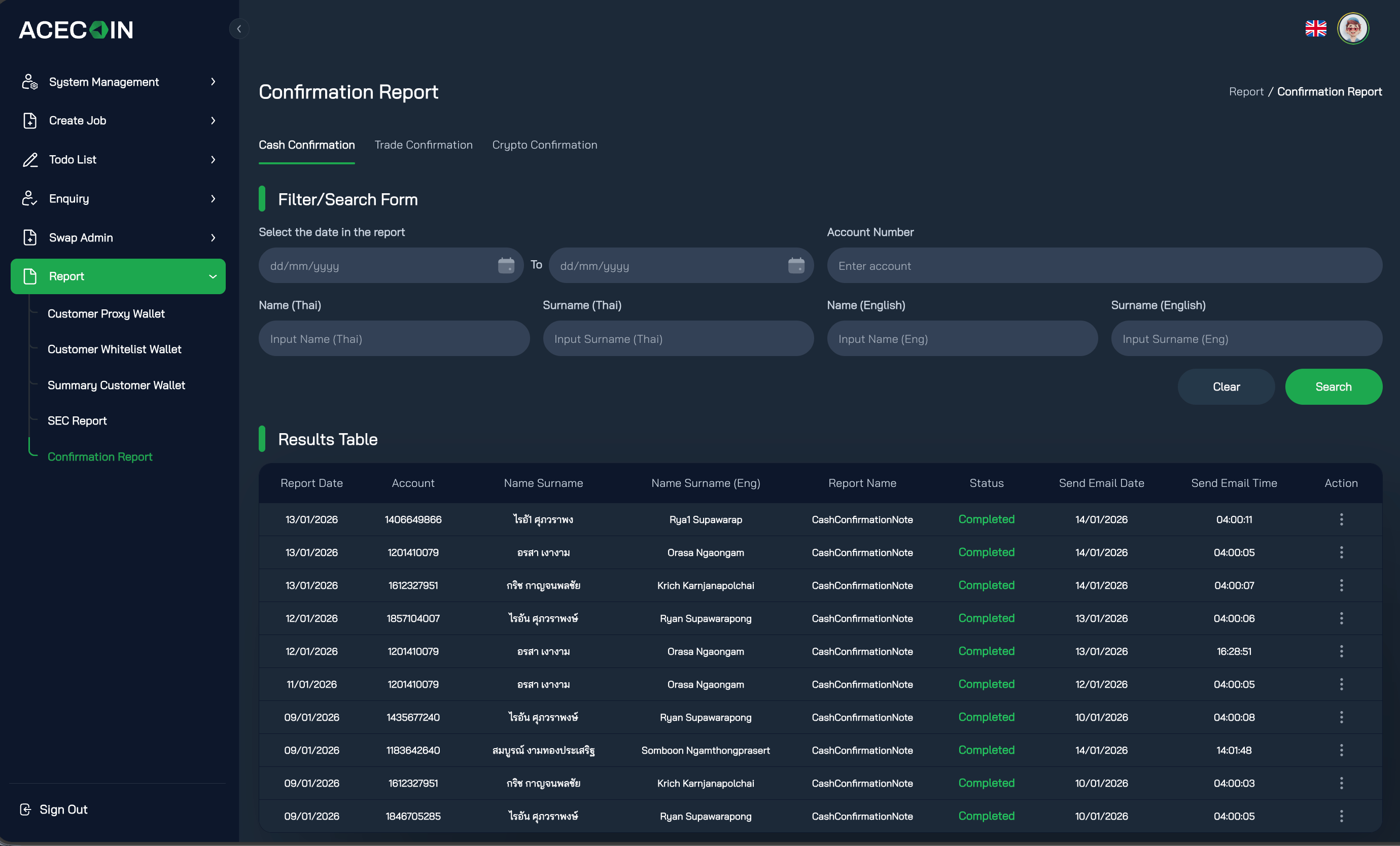Expand System Management chevron

tap(213, 82)
